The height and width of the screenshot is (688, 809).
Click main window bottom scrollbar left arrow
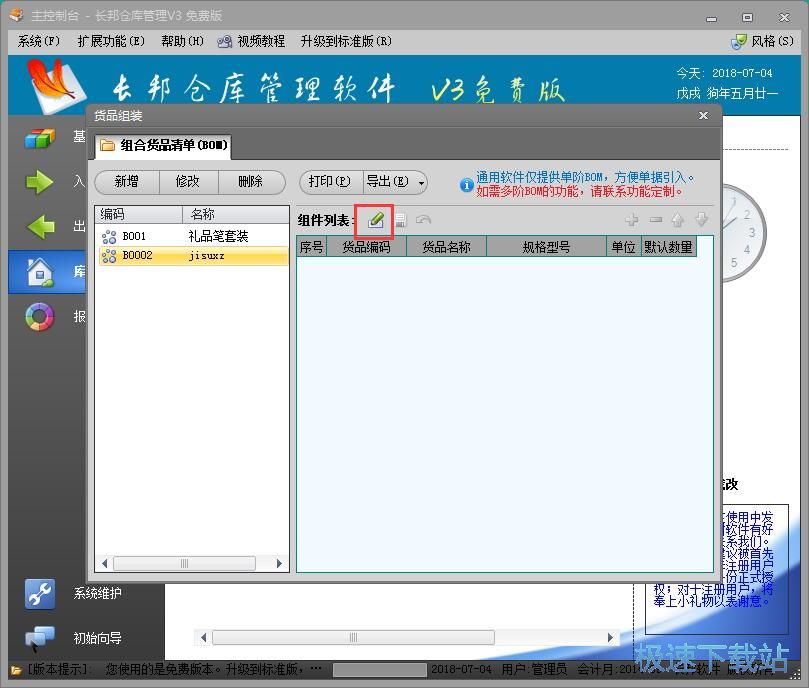[203, 638]
